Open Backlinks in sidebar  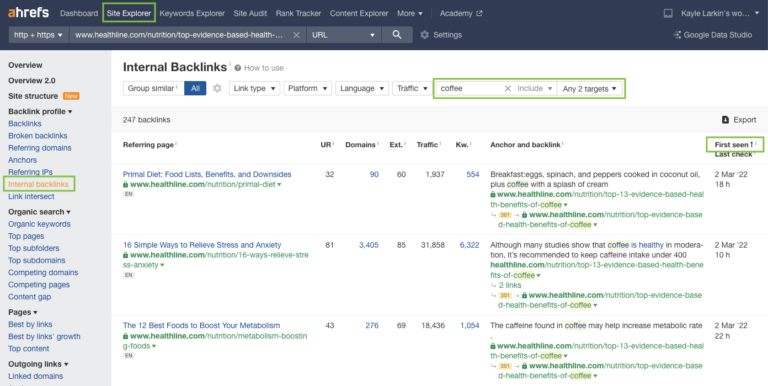(x=24, y=123)
